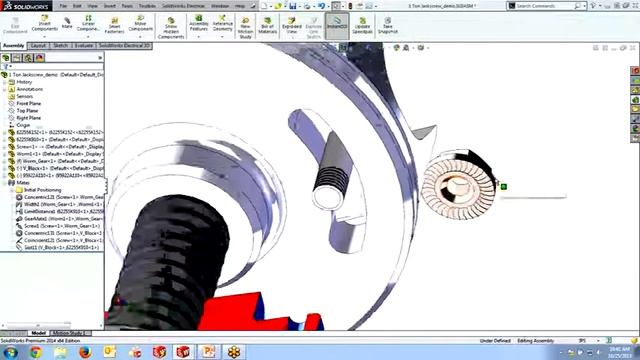640x360 pixels.
Task: Switch to the Model tab at bottom
Action: [x=39, y=333]
